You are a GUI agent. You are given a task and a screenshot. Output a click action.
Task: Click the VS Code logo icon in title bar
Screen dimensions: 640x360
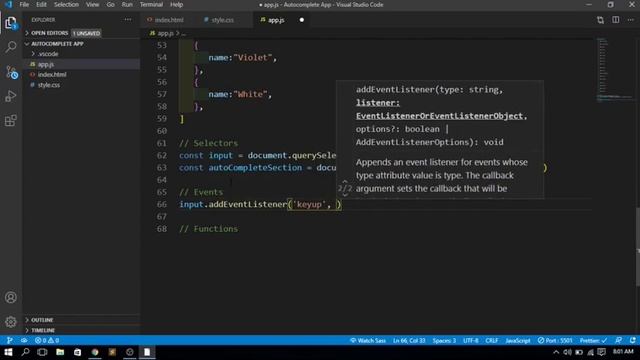tap(8, 4)
